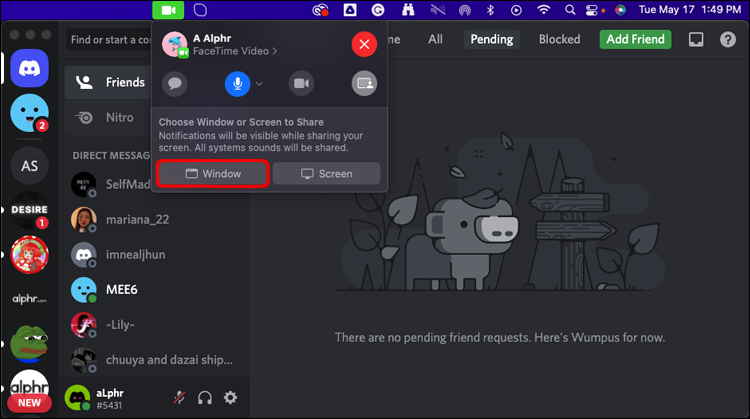Open the red anime girl server
Image resolution: width=750 pixels, height=419 pixels.
pos(30,255)
